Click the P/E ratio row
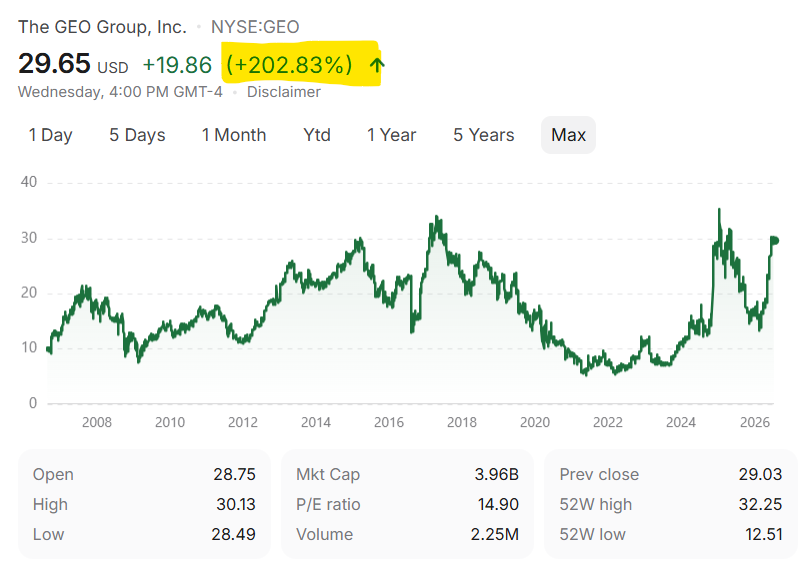This screenshot has height=571, width=811. pos(407,504)
